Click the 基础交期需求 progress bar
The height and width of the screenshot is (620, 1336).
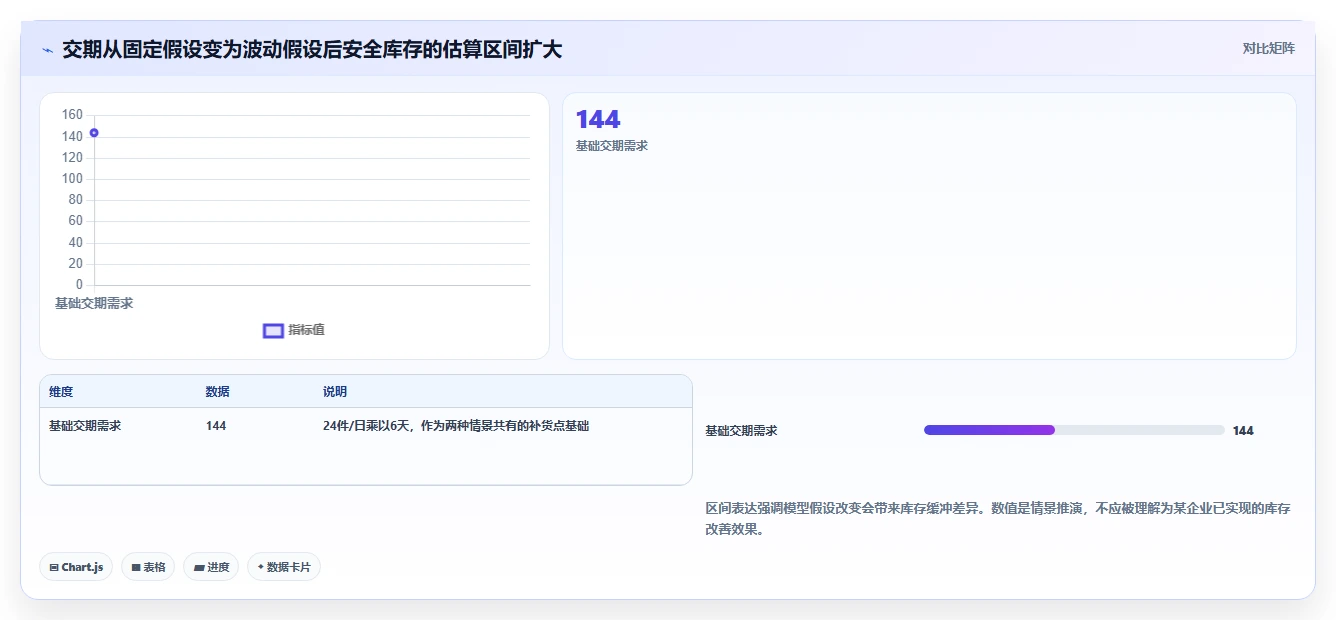tap(1074, 430)
